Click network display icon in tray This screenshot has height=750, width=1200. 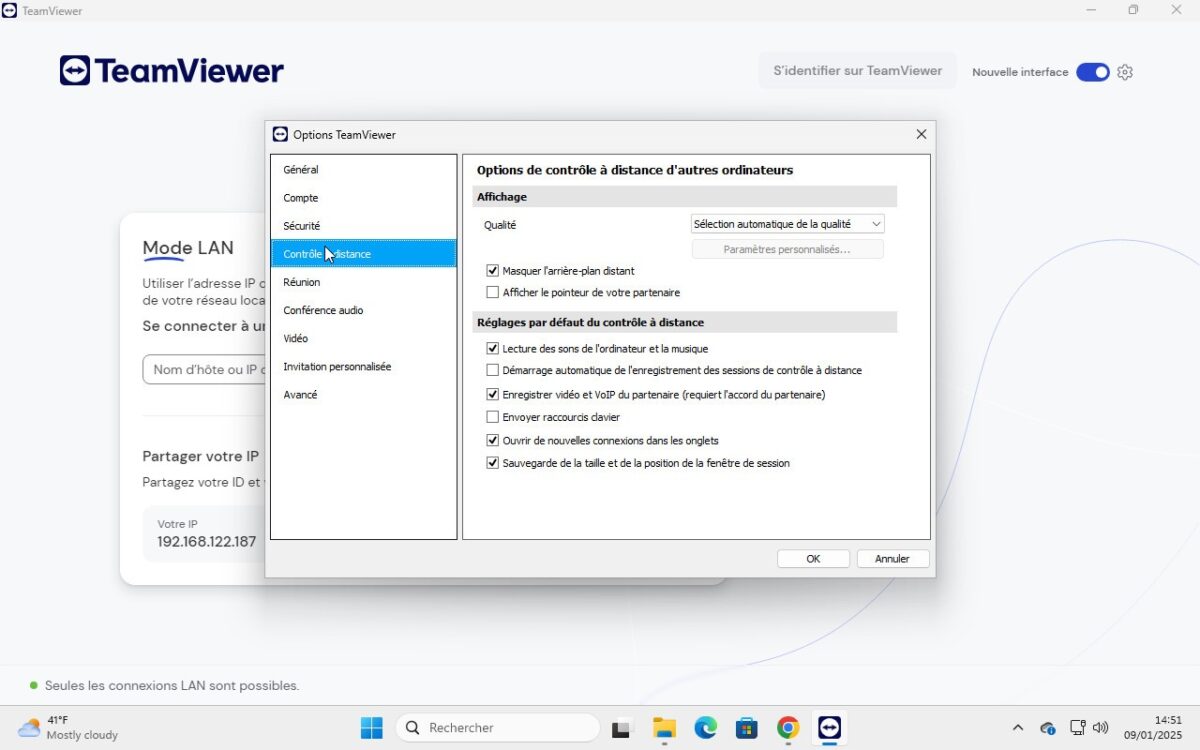pos(1077,728)
